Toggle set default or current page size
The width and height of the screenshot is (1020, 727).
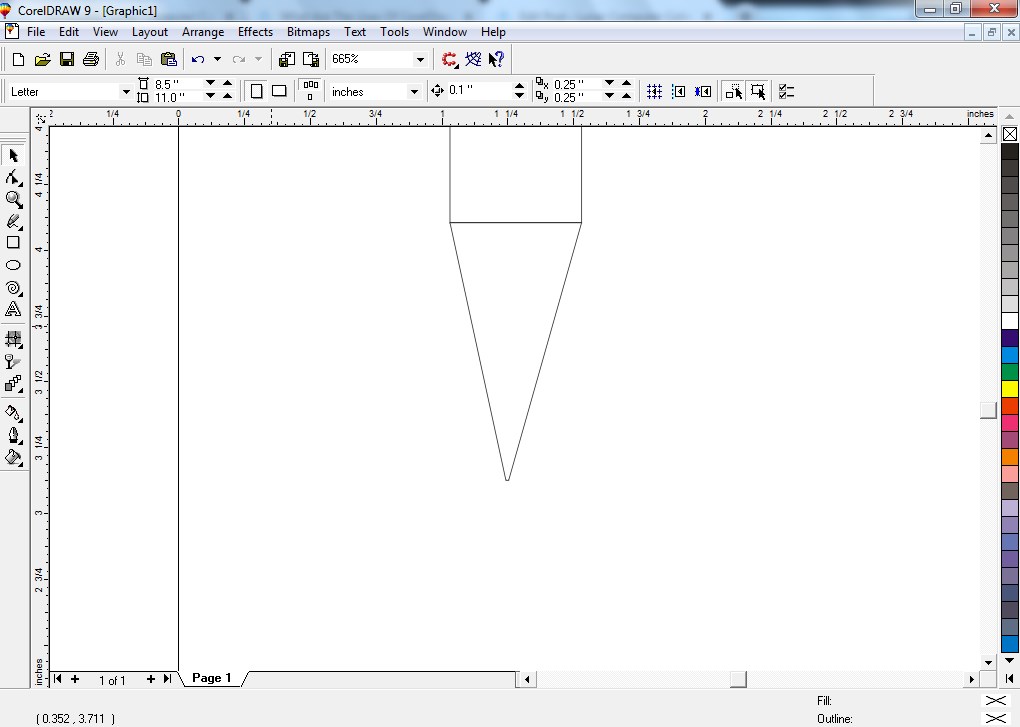point(311,91)
